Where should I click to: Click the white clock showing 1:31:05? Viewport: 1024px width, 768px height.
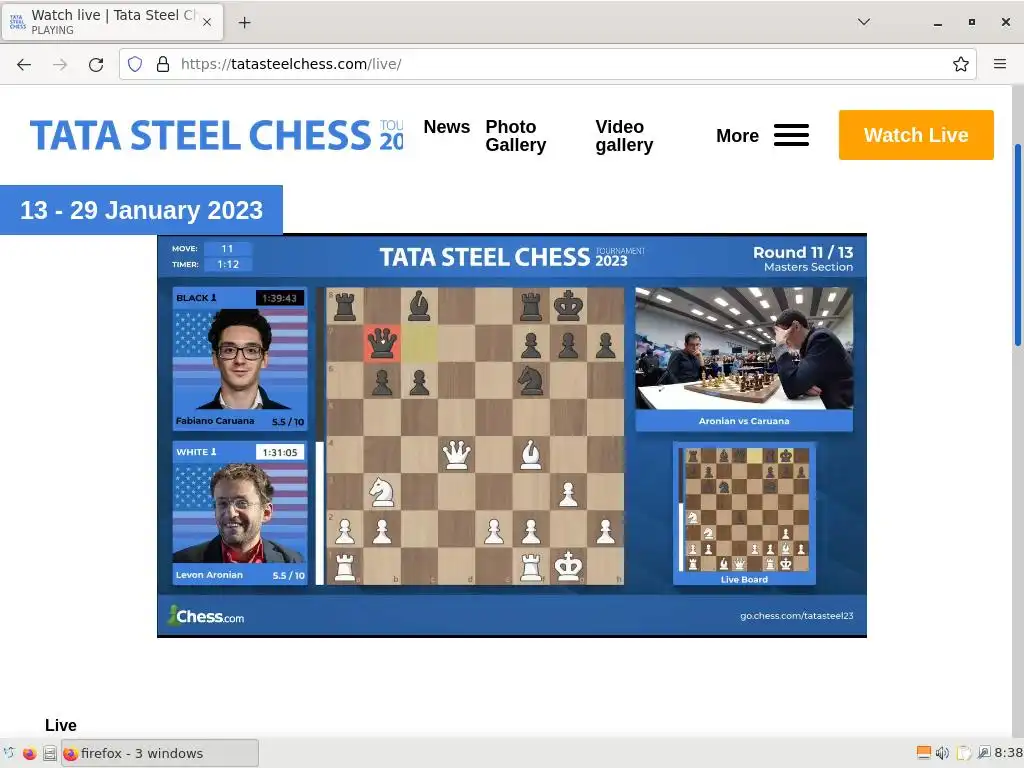coord(280,452)
